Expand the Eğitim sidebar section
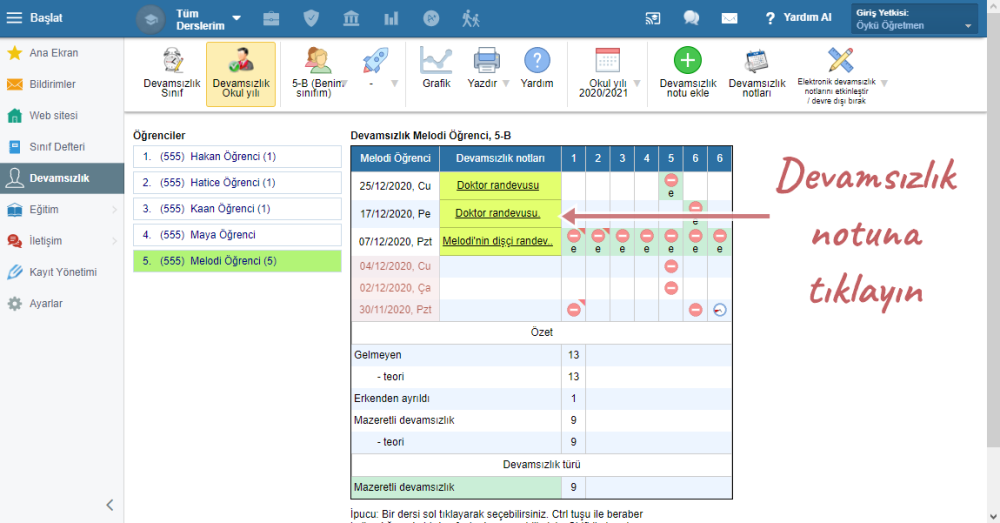1000x523 pixels. pyautogui.click(x=62, y=209)
